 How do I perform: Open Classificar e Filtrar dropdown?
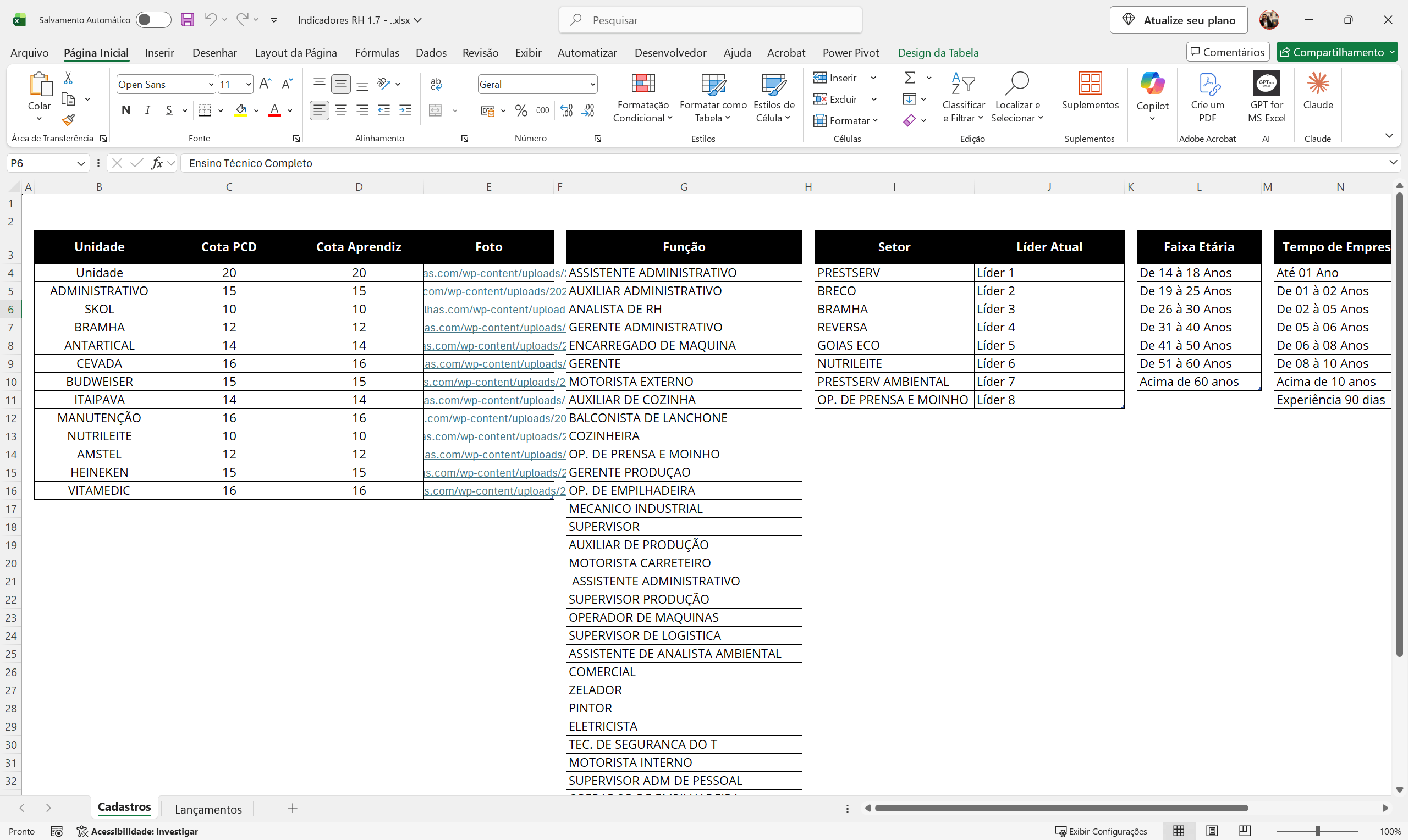point(963,98)
